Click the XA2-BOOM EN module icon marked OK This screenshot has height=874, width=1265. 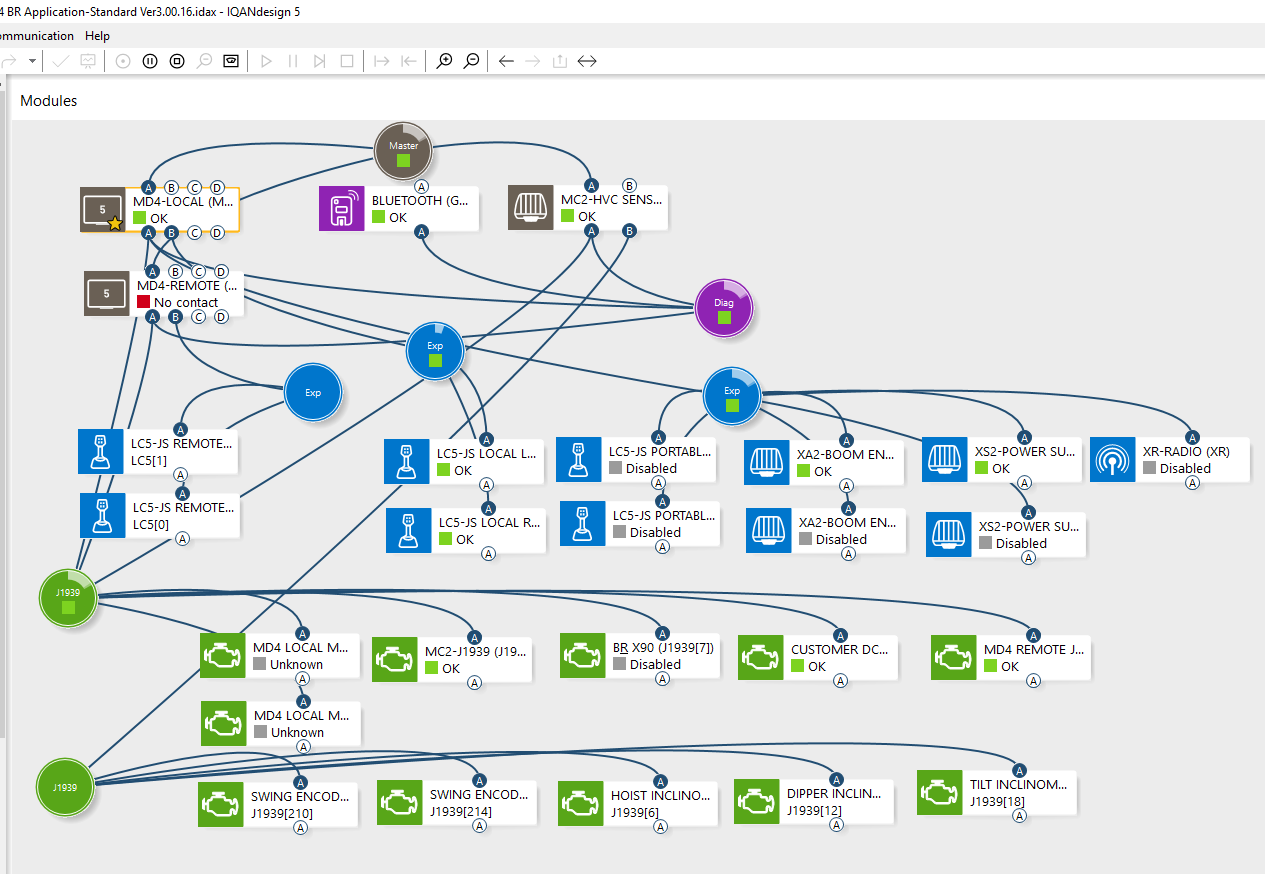[768, 463]
